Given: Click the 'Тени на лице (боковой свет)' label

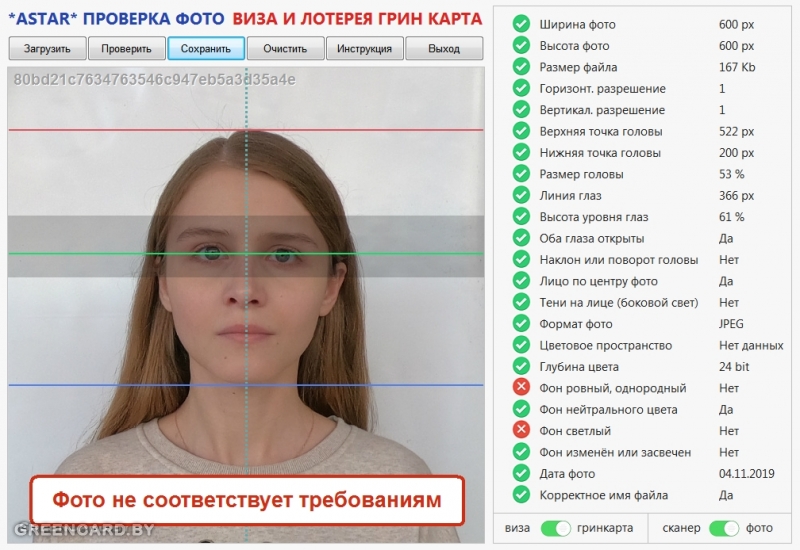Looking at the screenshot, I should (x=619, y=303).
